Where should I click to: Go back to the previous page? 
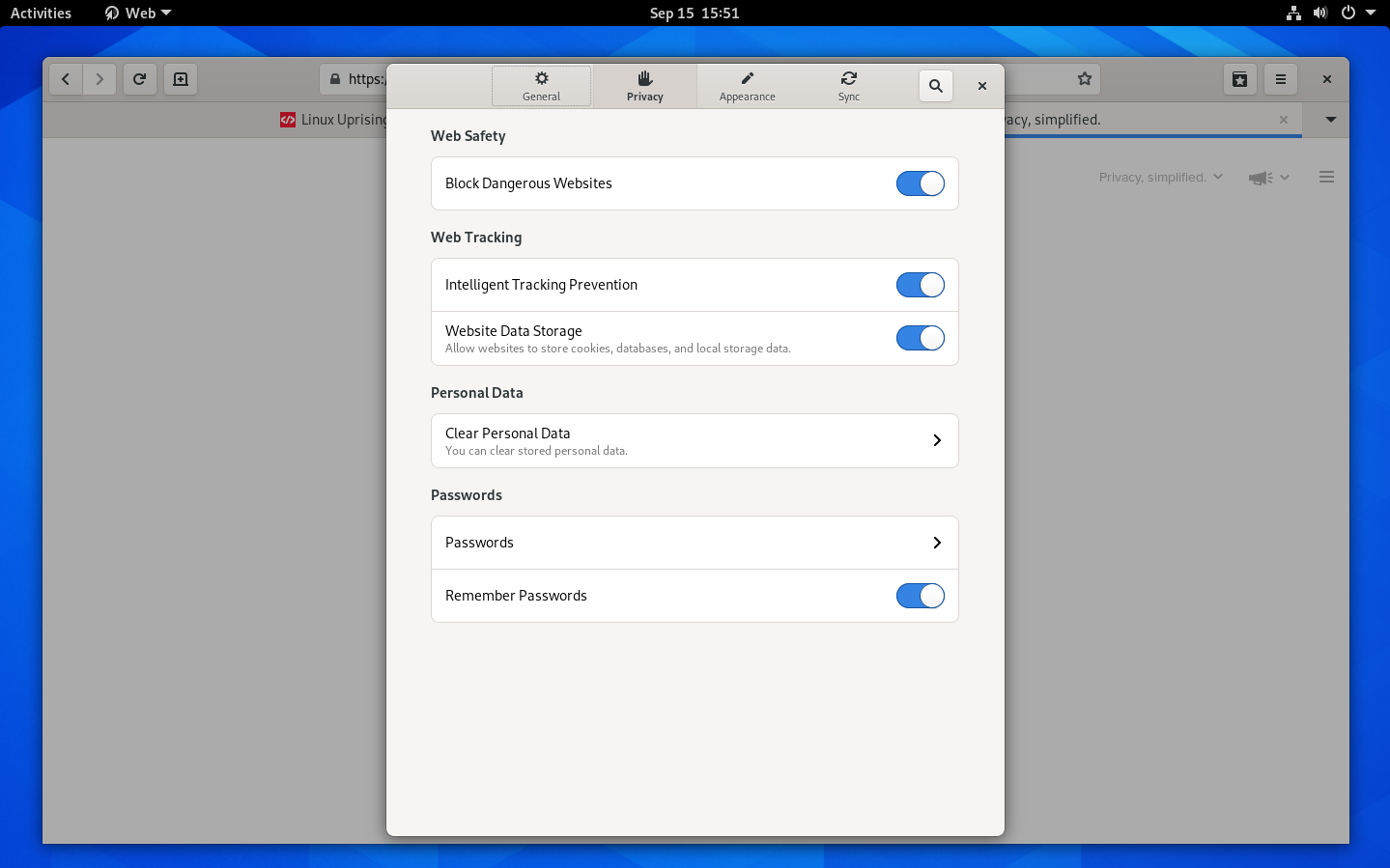65,79
